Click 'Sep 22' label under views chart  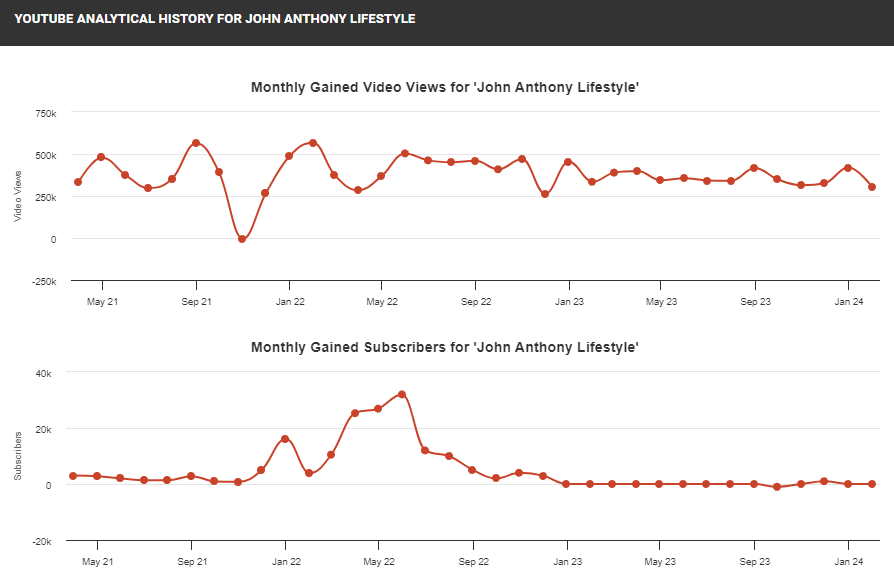click(476, 302)
